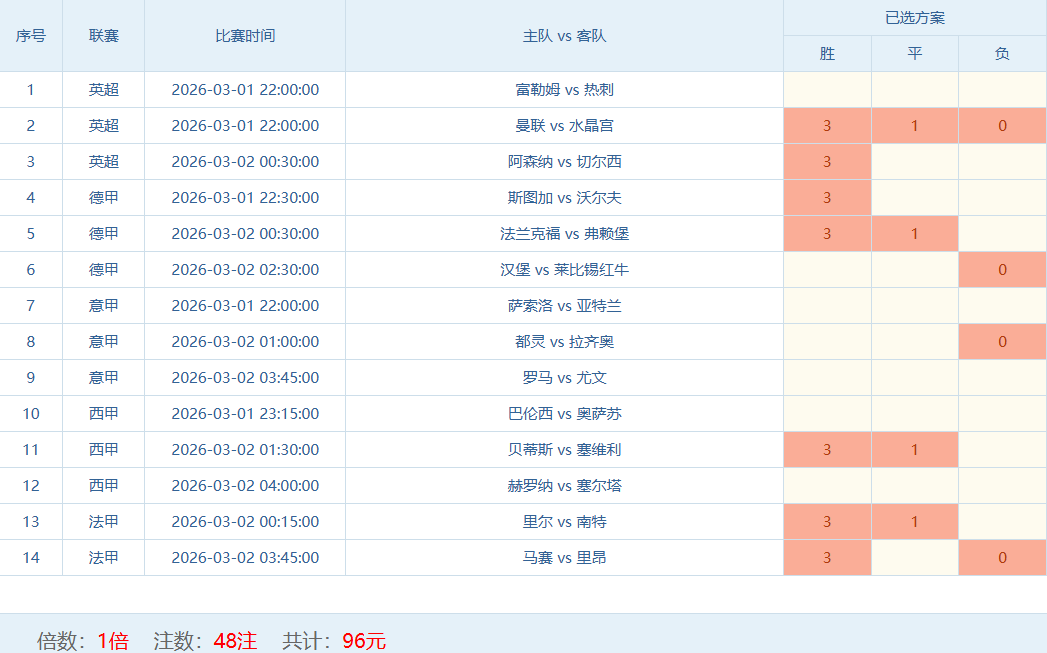
Task: Click the 萨索洛 vs 亚特兰 match name
Action: click(564, 306)
